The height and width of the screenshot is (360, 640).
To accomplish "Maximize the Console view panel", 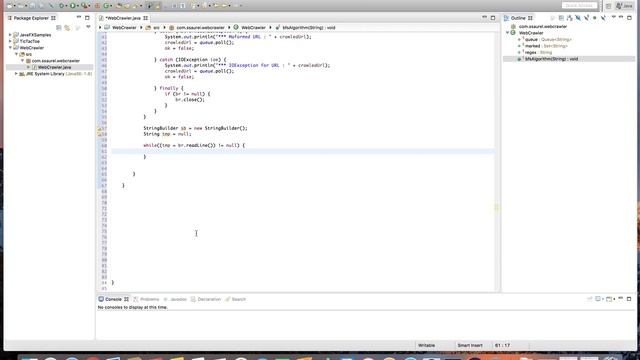I will [629, 299].
